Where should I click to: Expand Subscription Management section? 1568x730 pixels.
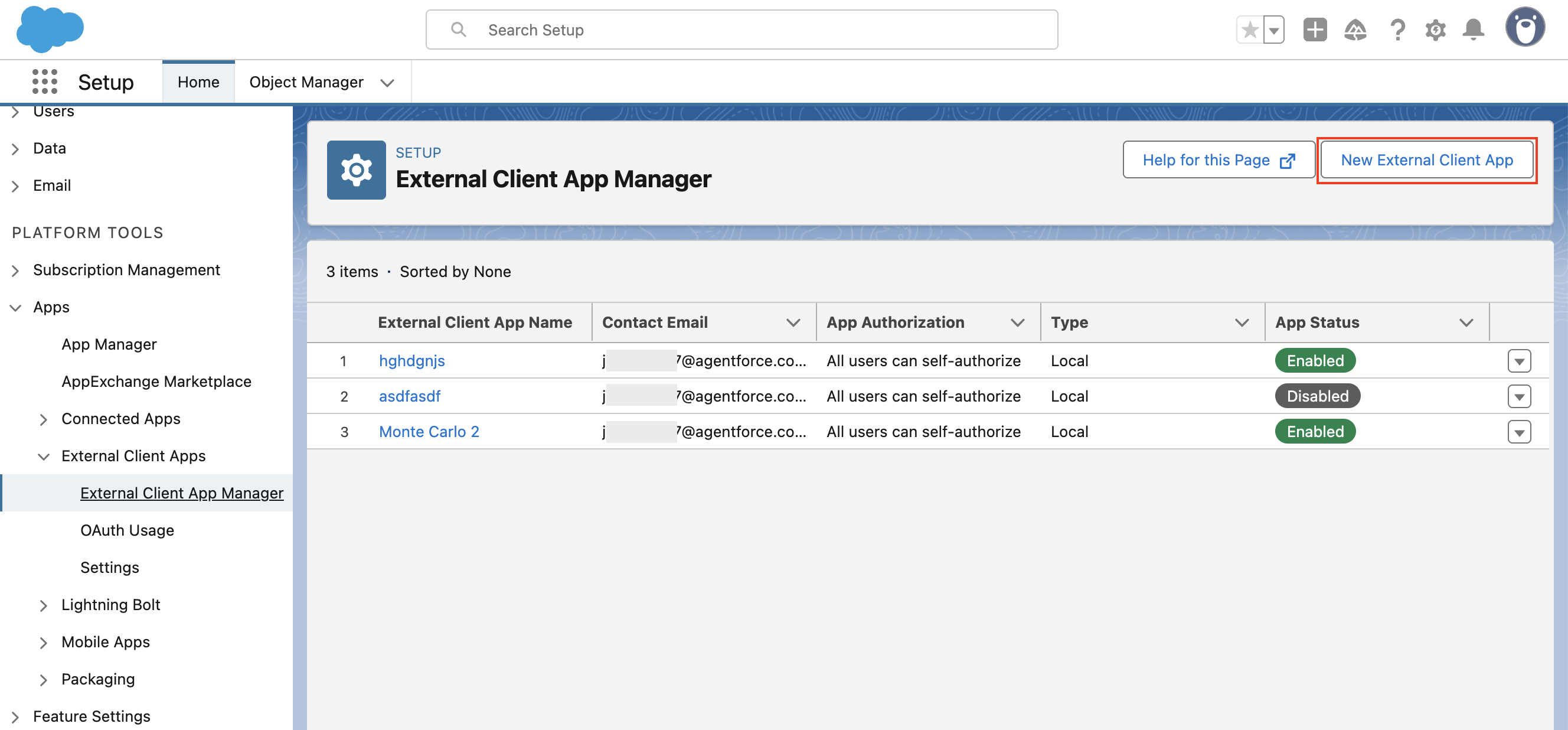tap(15, 271)
